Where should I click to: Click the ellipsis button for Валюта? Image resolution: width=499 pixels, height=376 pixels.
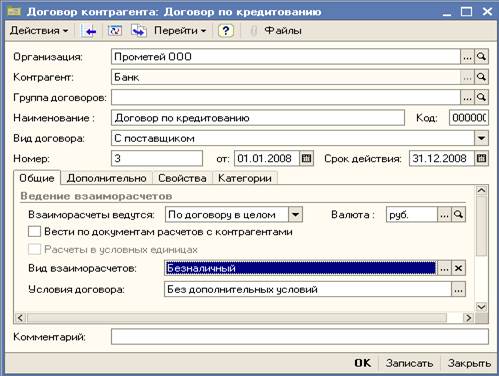pyautogui.click(x=444, y=215)
